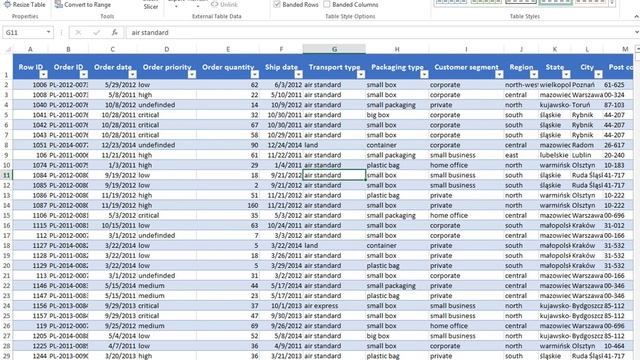Click Row ID 1244 cell
Screen dimensions: 640x360
(x=31, y=356)
